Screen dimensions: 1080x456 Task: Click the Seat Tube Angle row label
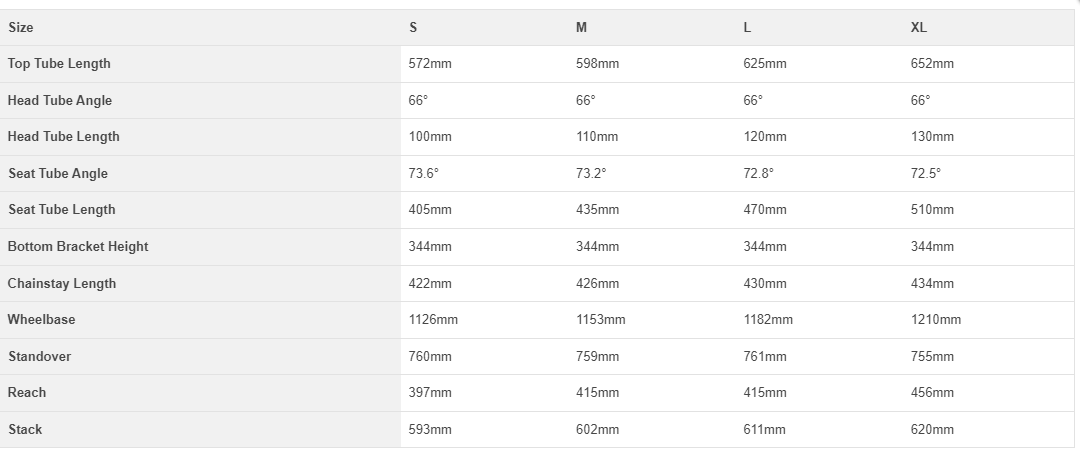[57, 174]
